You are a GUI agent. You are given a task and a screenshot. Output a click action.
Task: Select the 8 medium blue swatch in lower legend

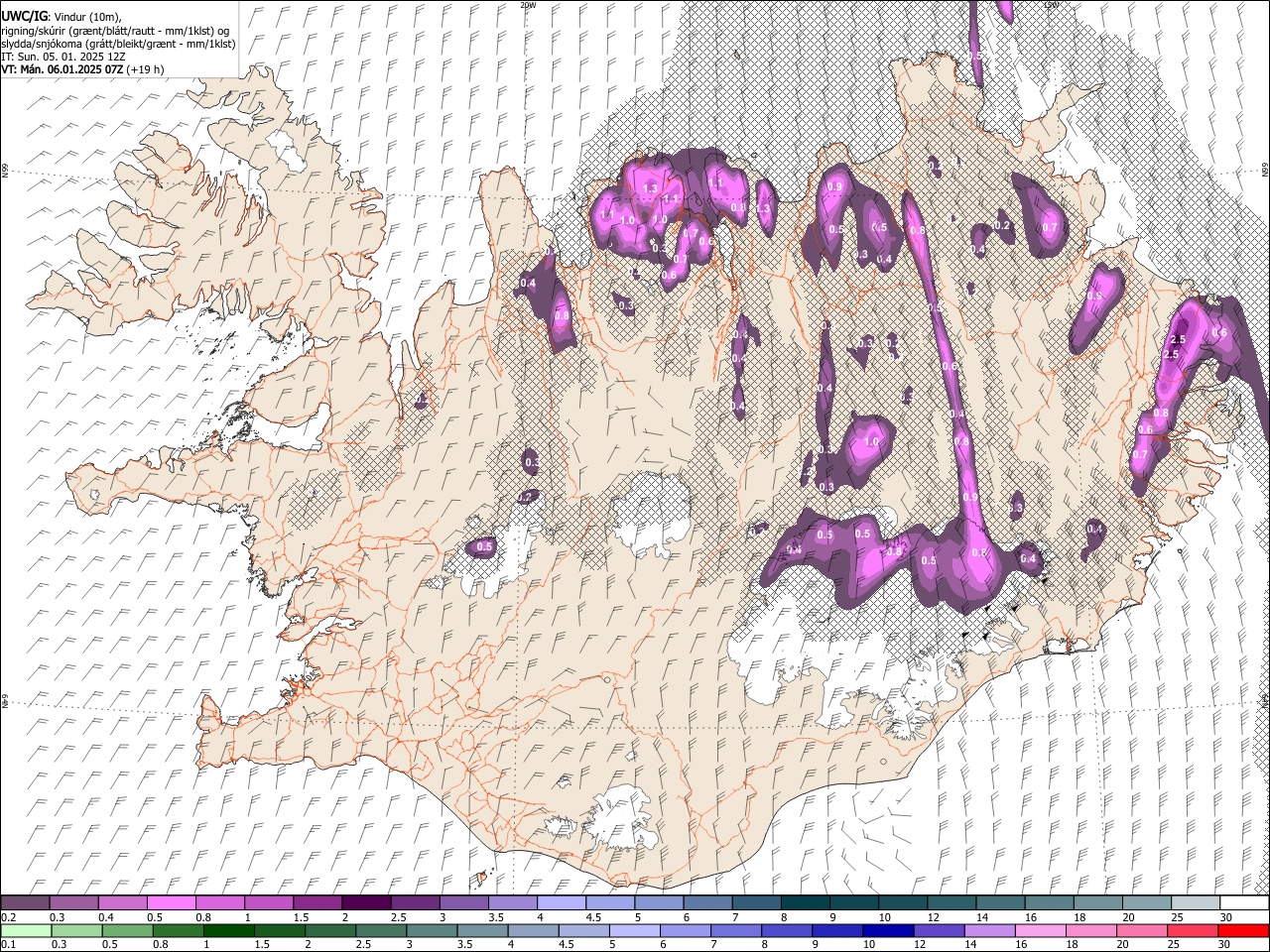pyautogui.click(x=787, y=931)
